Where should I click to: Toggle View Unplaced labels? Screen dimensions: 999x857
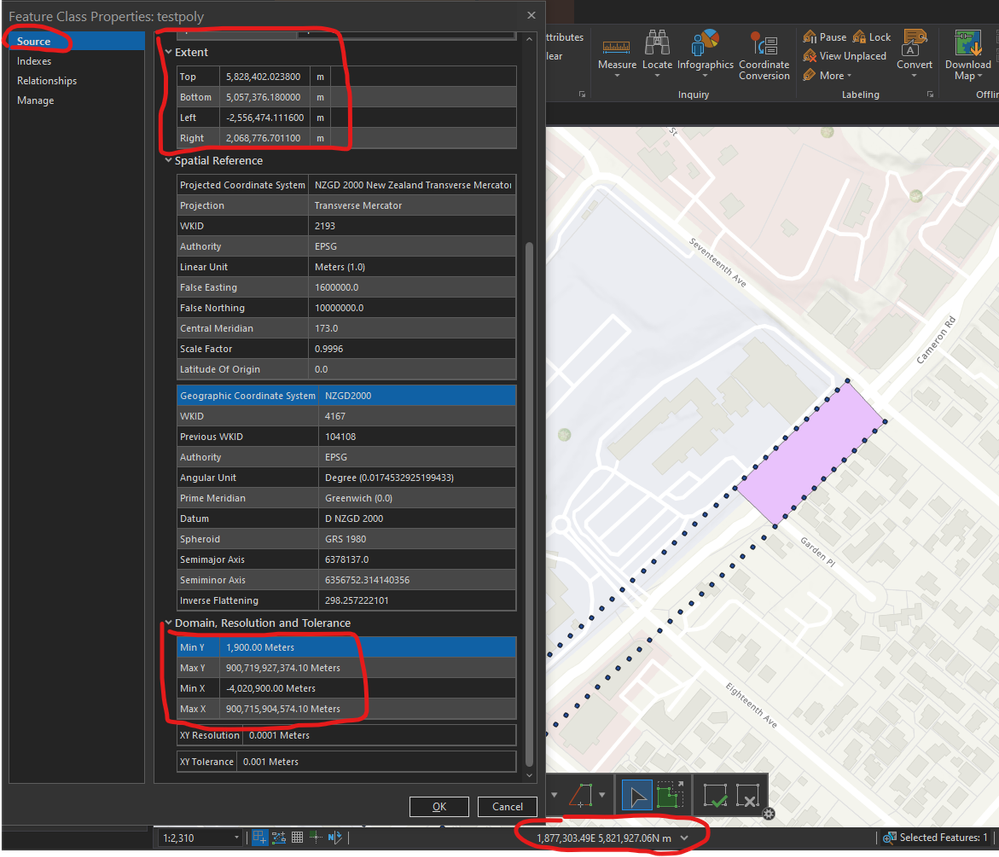pos(844,56)
